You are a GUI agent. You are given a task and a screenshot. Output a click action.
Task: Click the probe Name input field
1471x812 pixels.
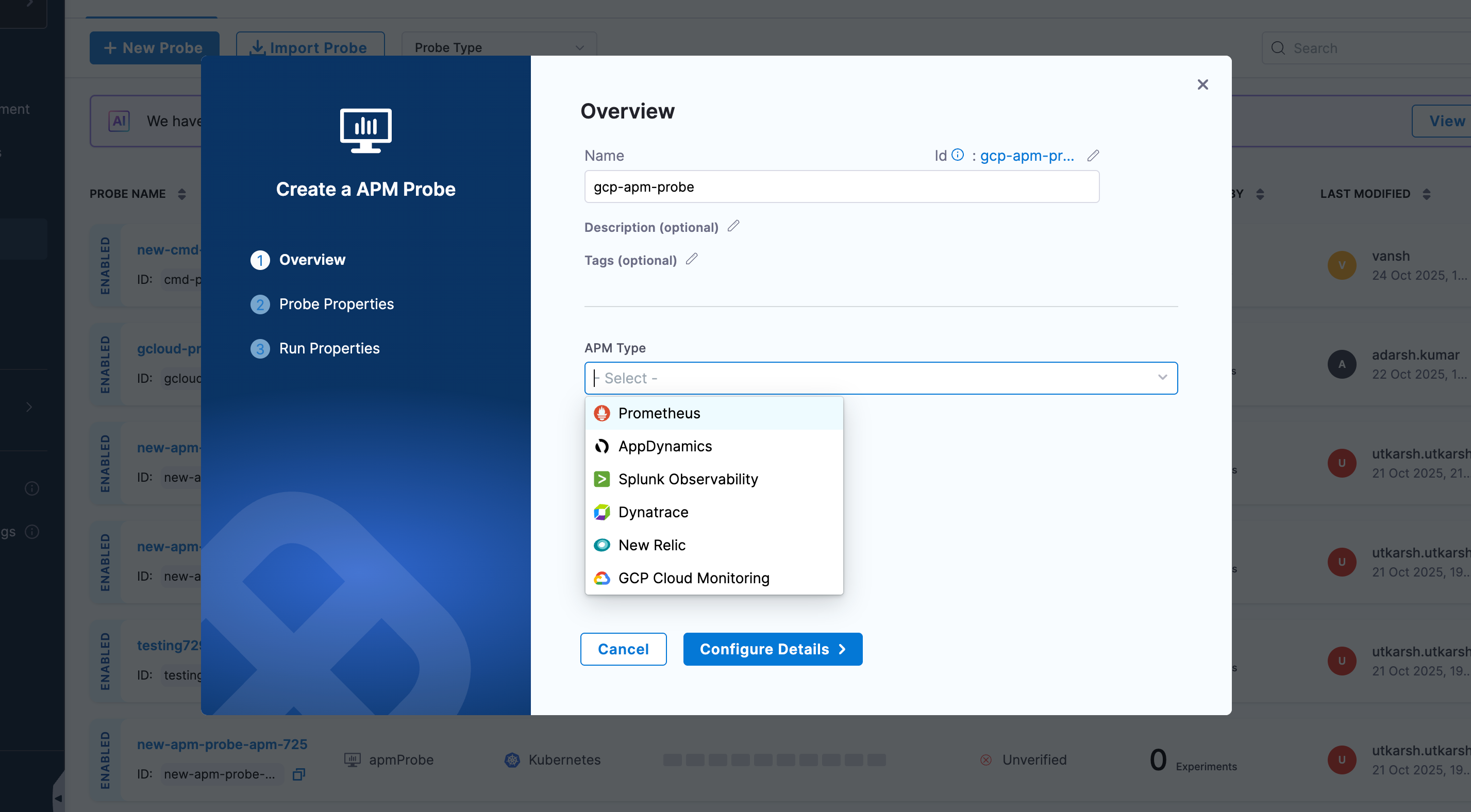tap(841, 187)
